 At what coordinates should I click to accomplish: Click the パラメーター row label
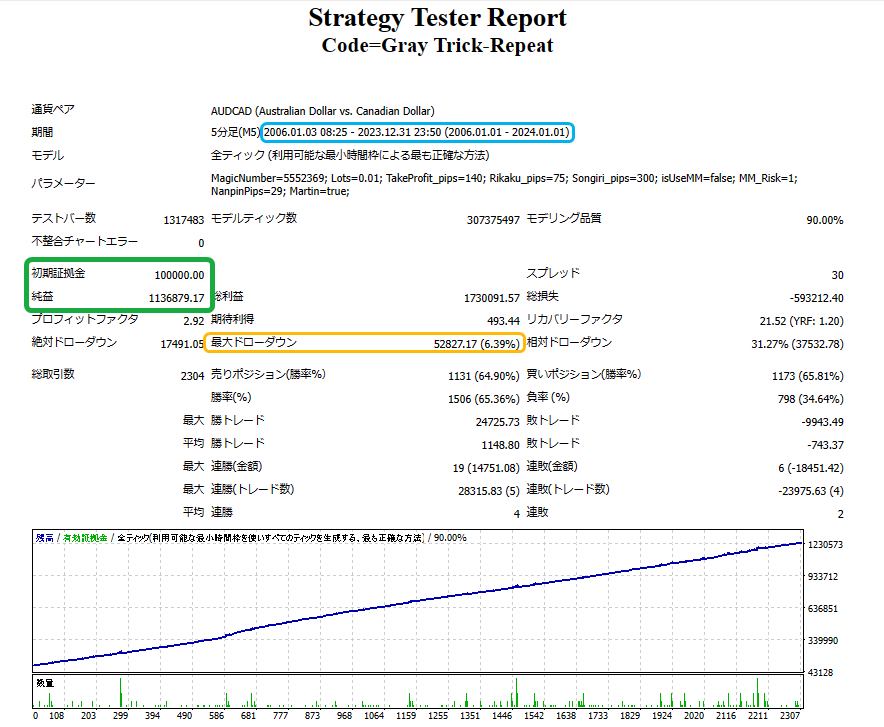point(63,183)
